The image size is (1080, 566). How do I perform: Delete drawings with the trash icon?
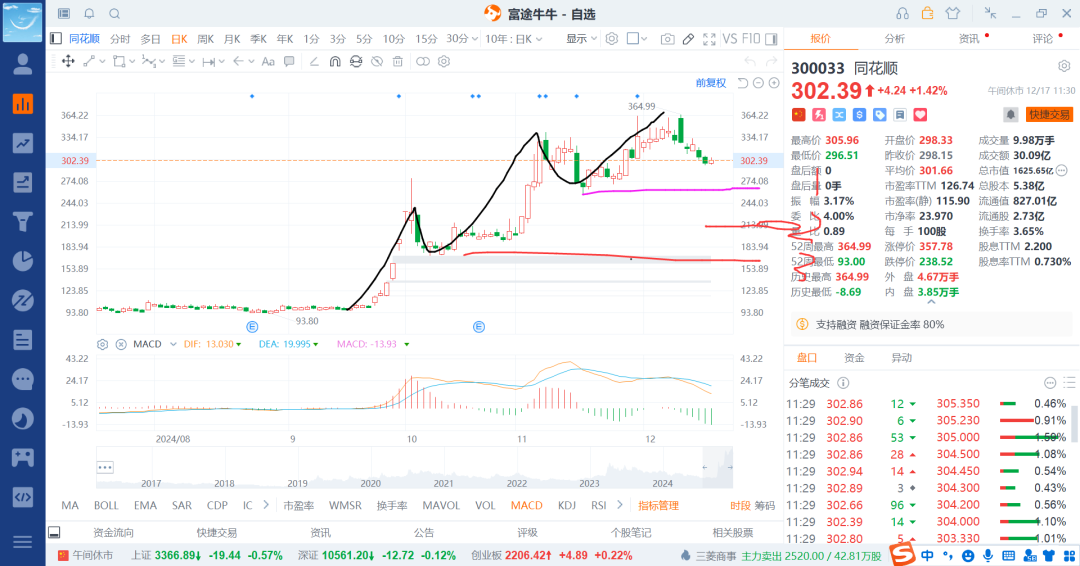pos(398,61)
